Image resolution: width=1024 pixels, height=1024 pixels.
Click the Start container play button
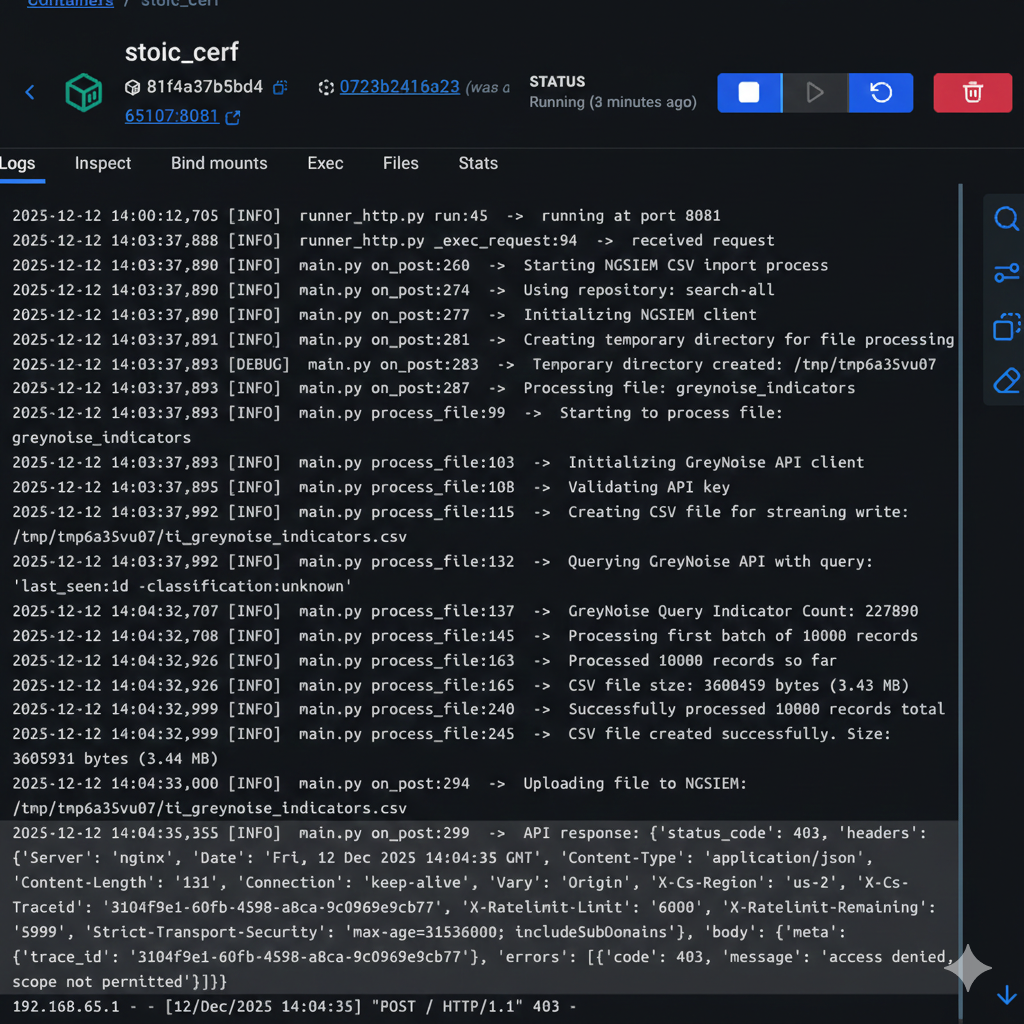click(x=814, y=93)
